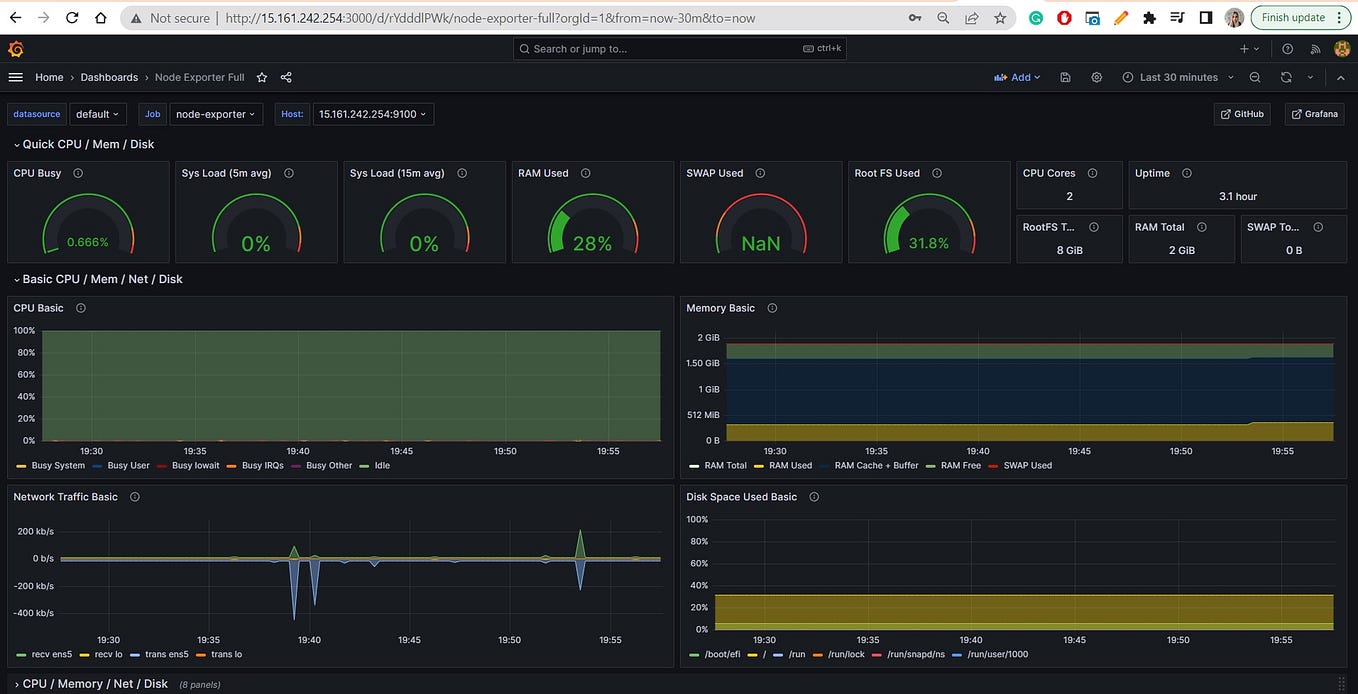Image resolution: width=1358 pixels, height=694 pixels.
Task: Click the Search or jump to field
Action: (679, 48)
